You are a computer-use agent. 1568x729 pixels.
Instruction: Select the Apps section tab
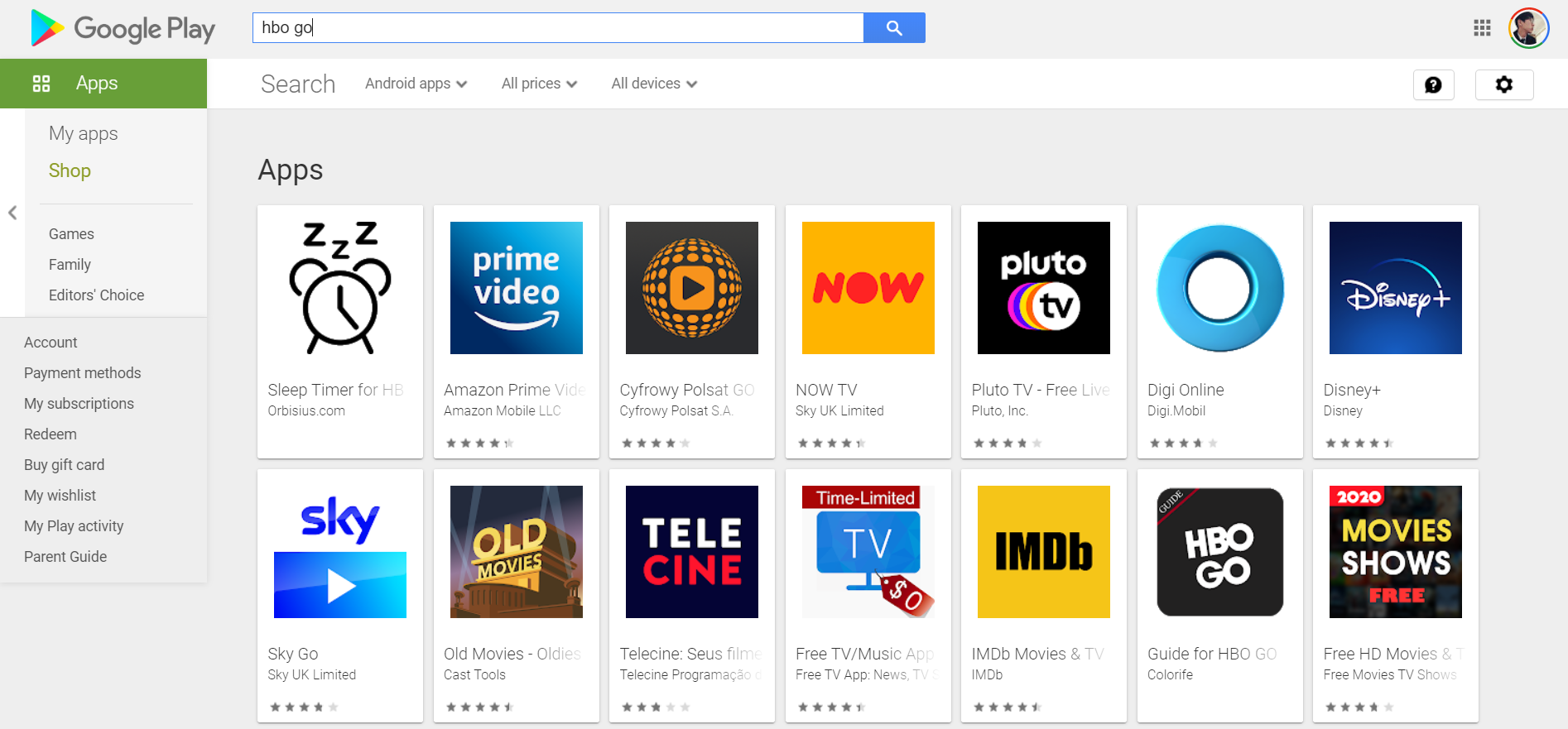coord(103,84)
